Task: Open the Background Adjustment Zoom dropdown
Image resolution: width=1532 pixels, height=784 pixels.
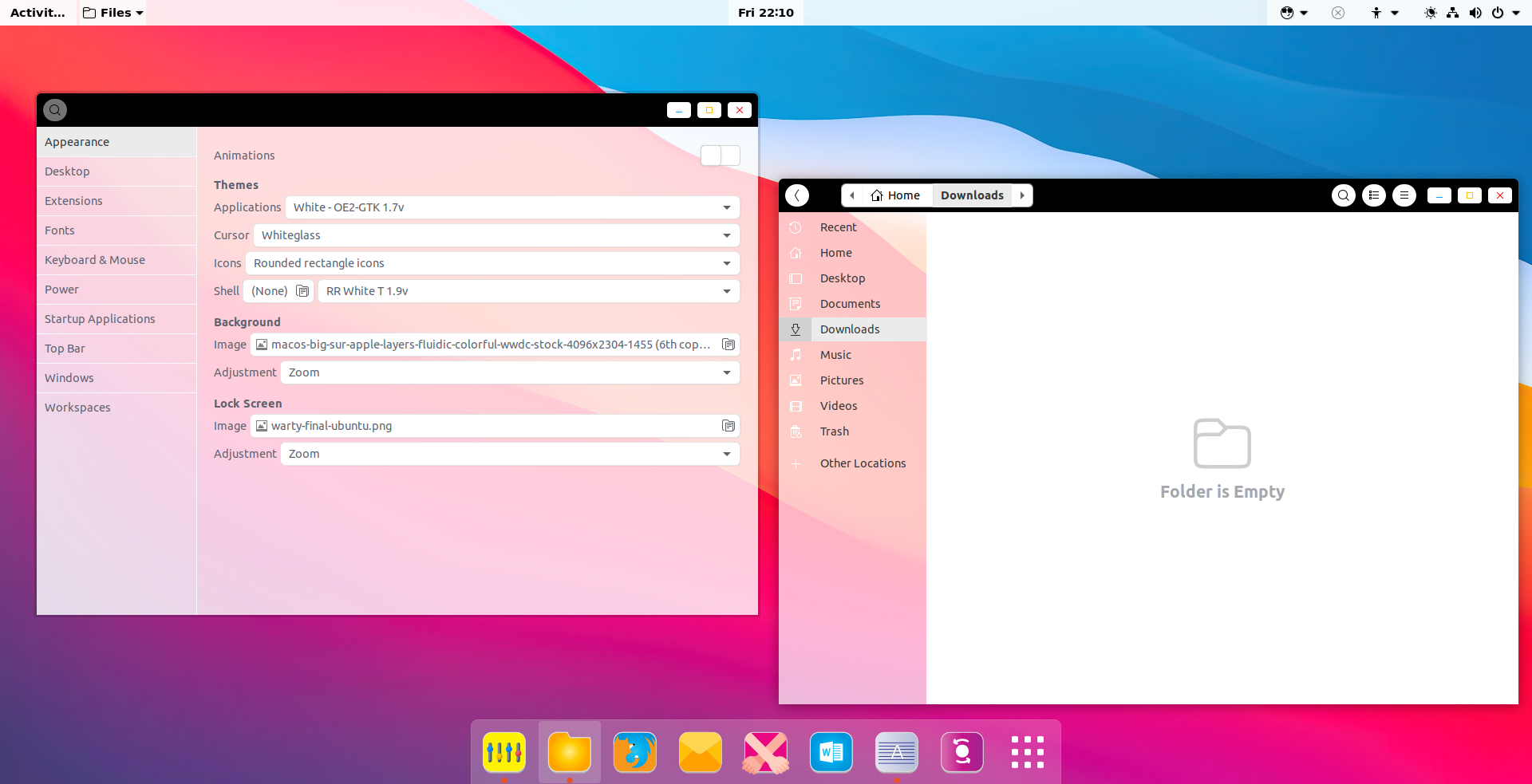Action: (x=510, y=372)
